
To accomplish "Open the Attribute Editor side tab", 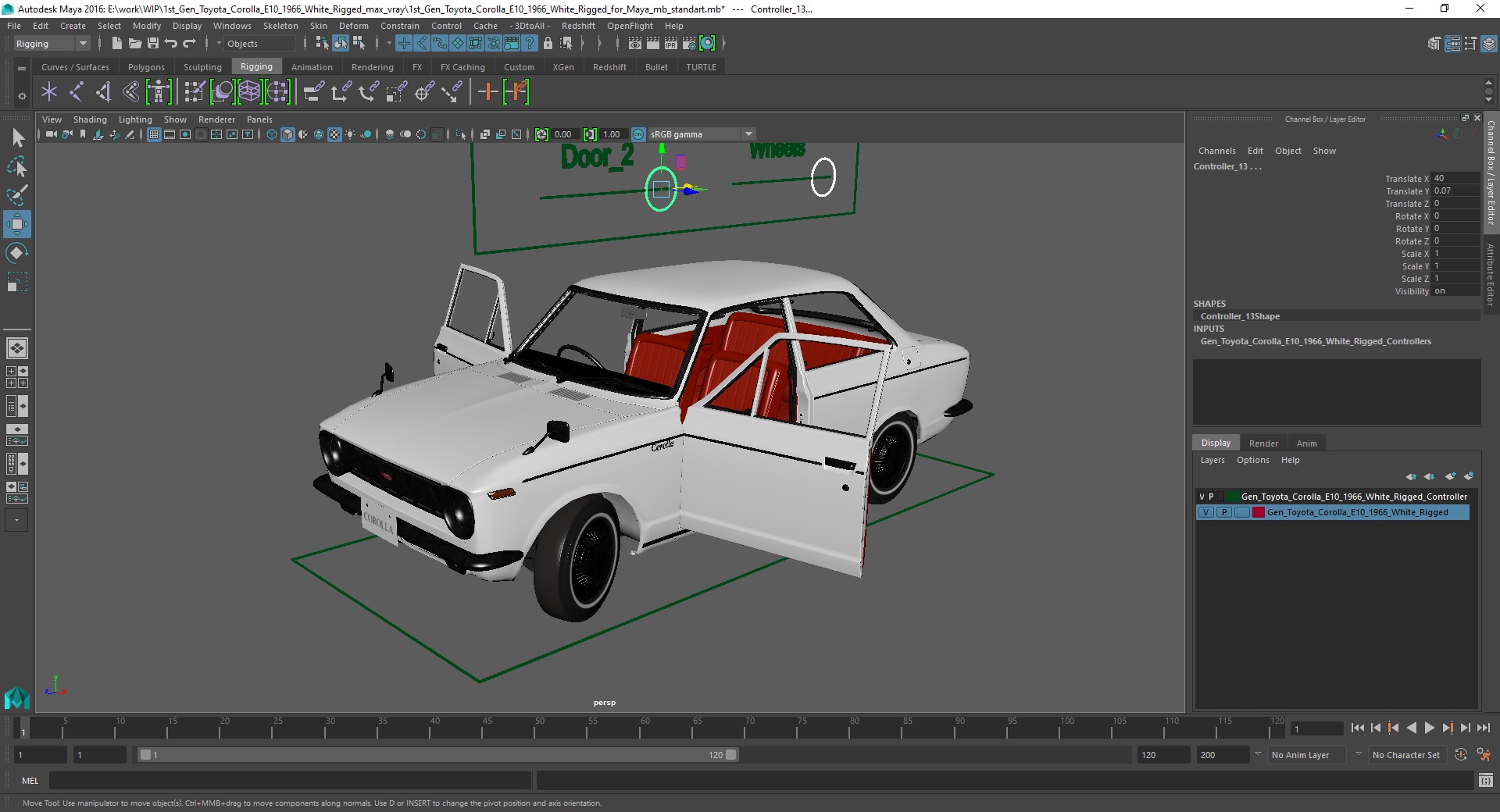I will point(1491,273).
